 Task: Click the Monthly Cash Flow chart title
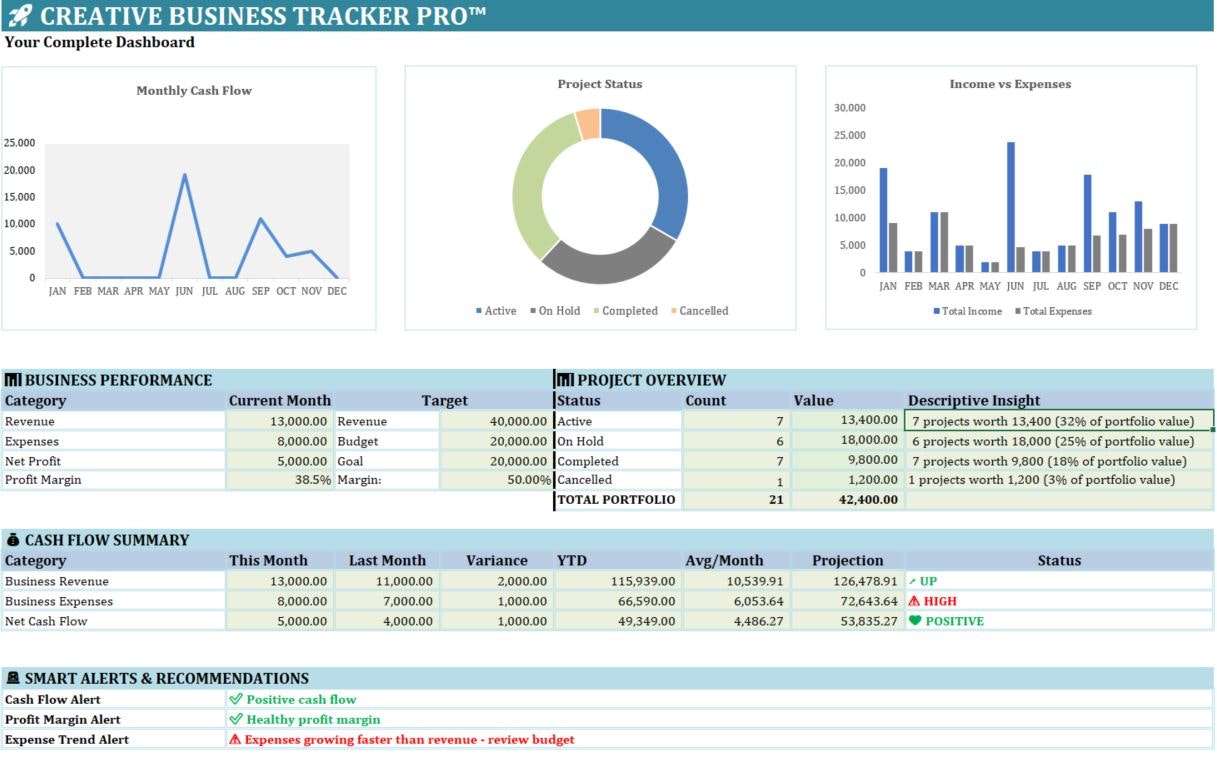point(196,90)
